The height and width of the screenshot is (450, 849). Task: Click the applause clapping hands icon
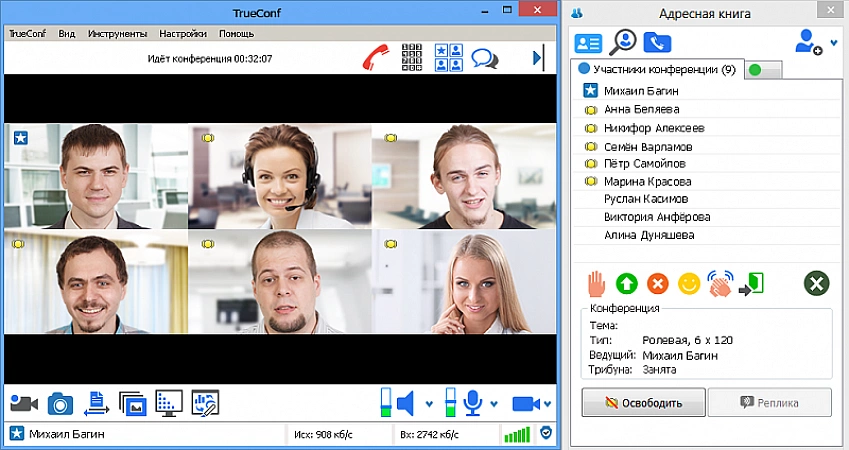pyautogui.click(x=719, y=283)
